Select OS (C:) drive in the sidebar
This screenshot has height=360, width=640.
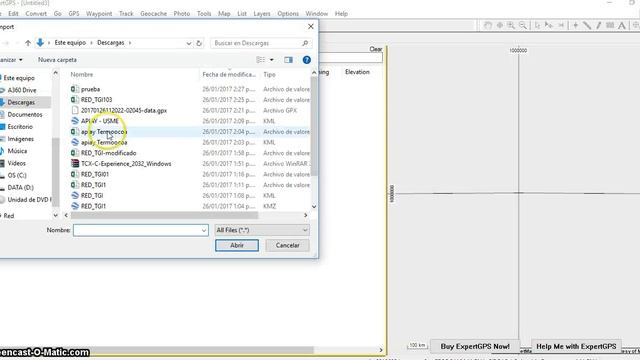coord(17,176)
